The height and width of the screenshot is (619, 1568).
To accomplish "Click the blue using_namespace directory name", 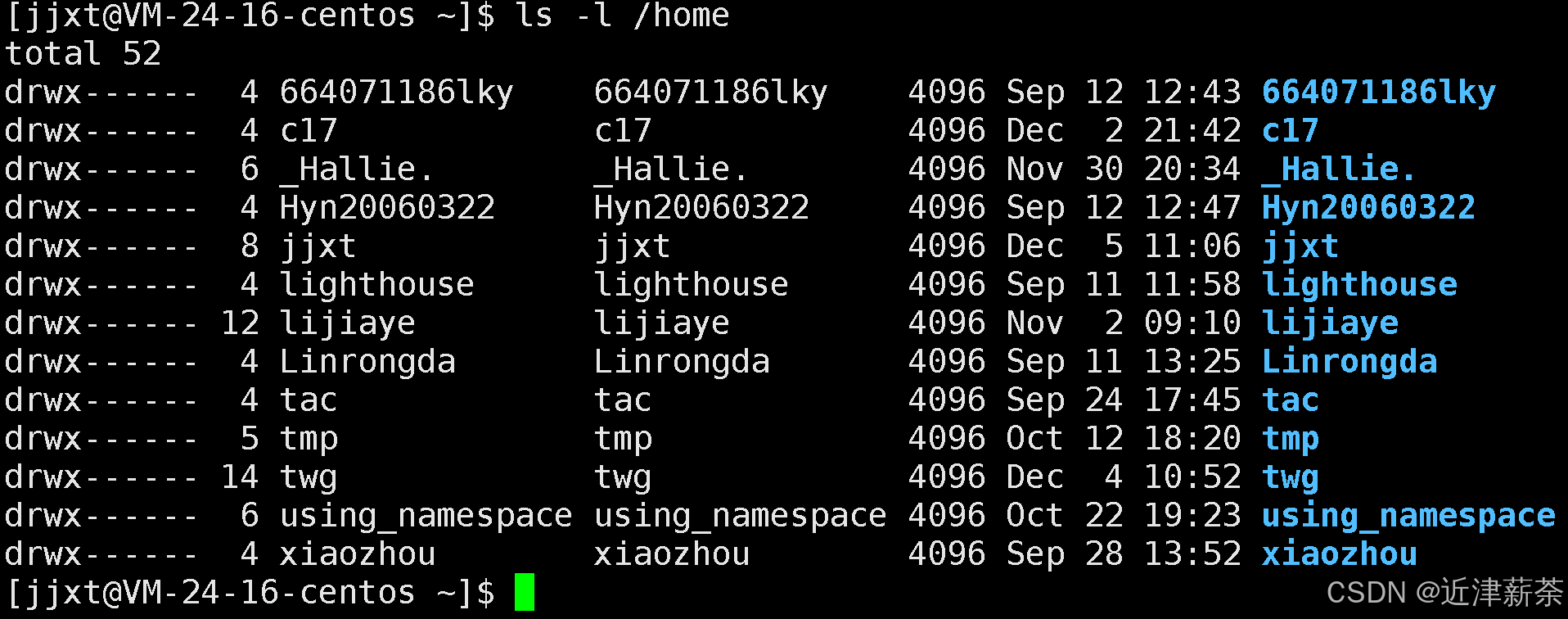I will [1408, 516].
